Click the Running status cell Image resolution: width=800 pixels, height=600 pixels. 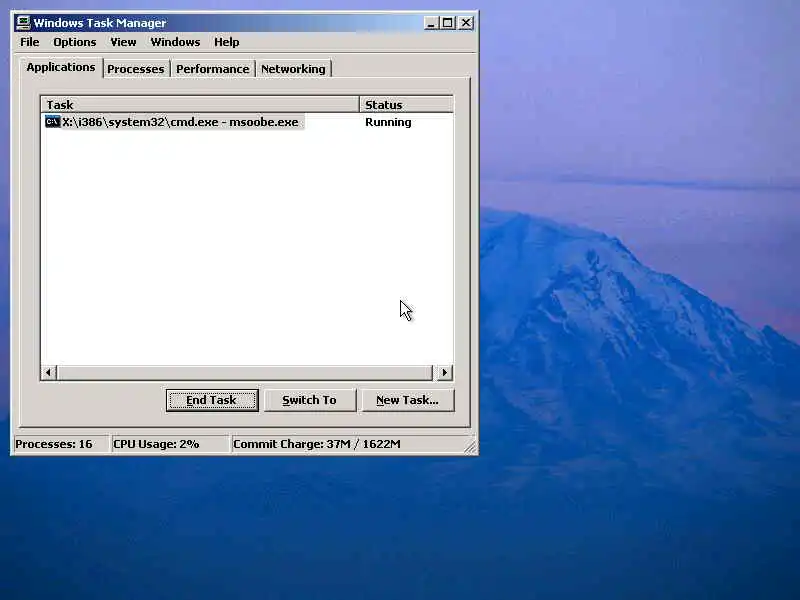tap(388, 122)
